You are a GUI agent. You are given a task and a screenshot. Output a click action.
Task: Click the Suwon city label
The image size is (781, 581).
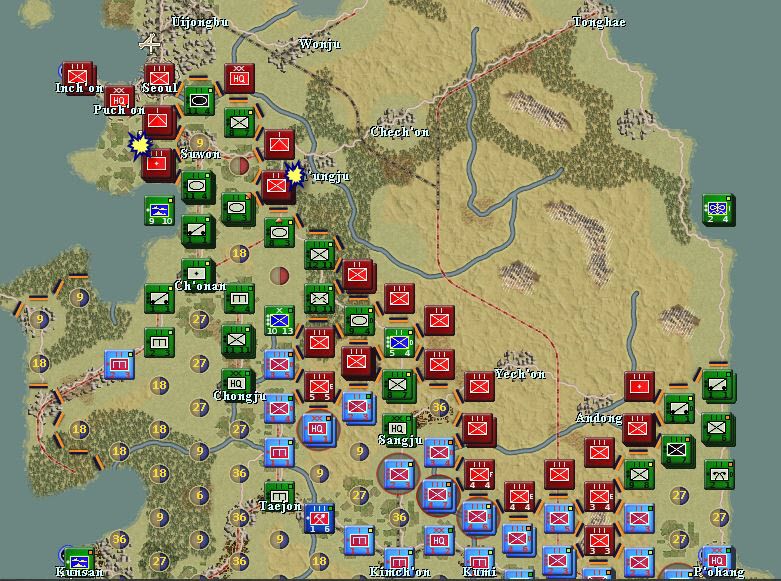coord(200,154)
